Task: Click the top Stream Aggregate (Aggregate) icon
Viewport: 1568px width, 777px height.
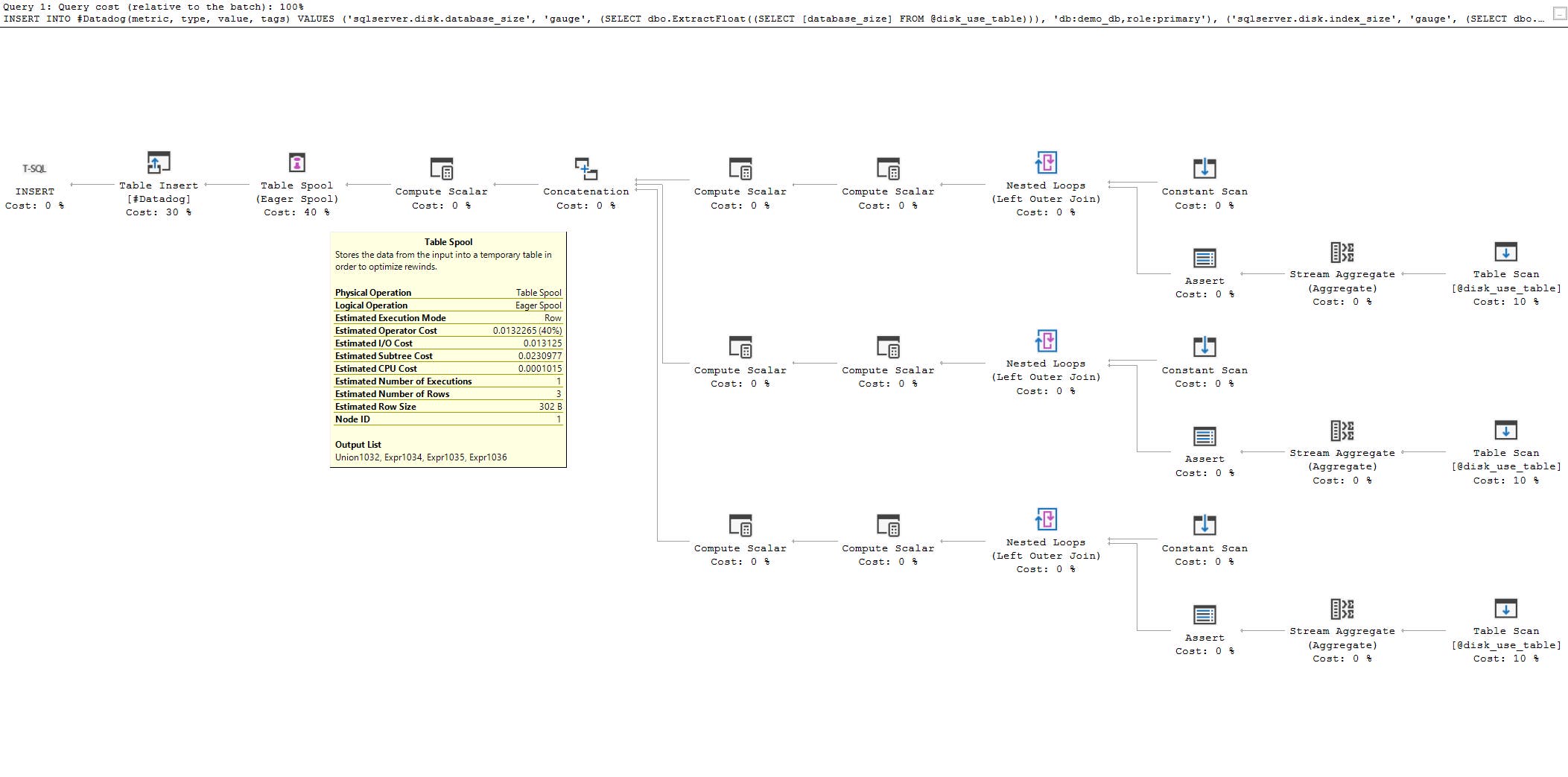Action: (x=1342, y=253)
